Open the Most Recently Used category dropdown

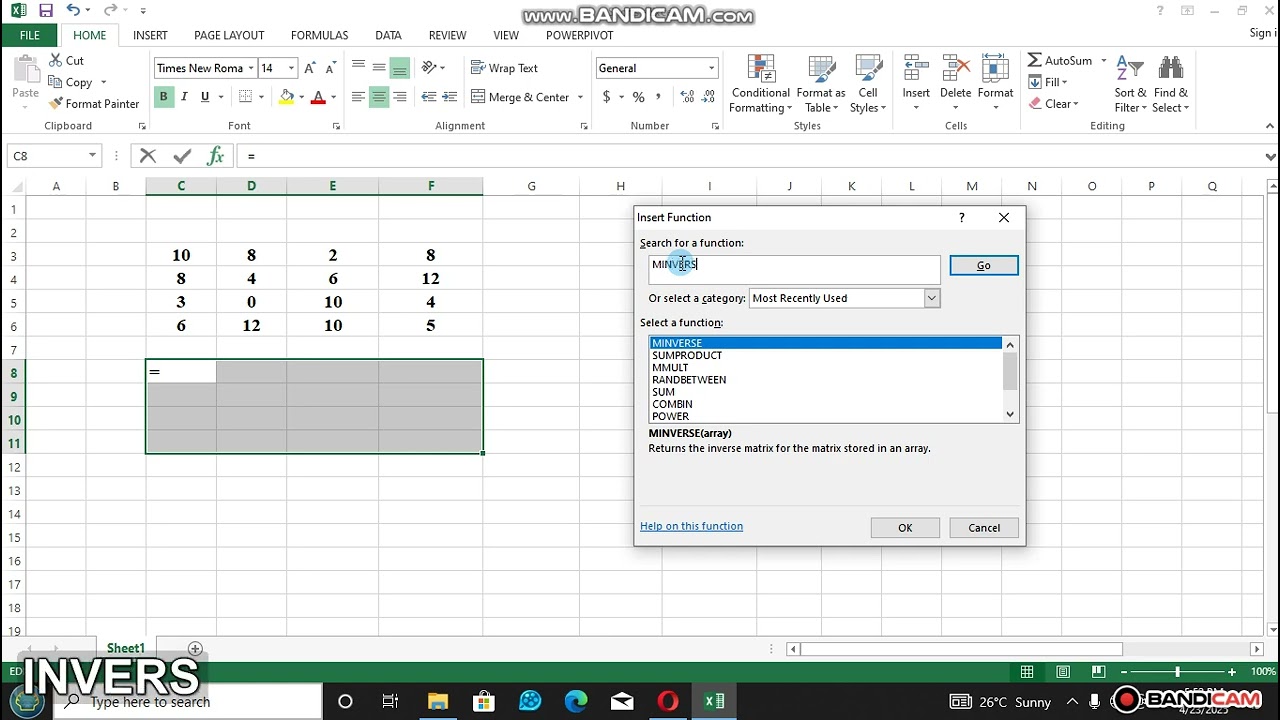pos(932,298)
